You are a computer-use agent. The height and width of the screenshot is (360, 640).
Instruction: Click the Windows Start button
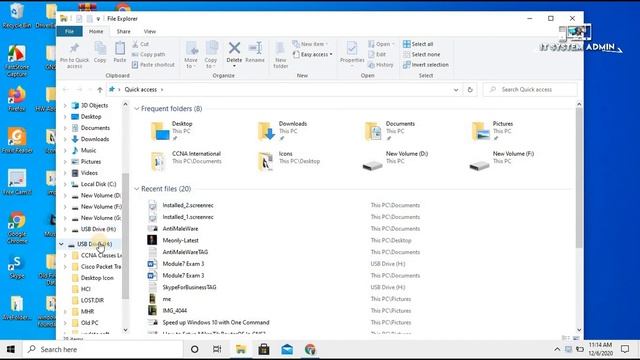coord(11,349)
